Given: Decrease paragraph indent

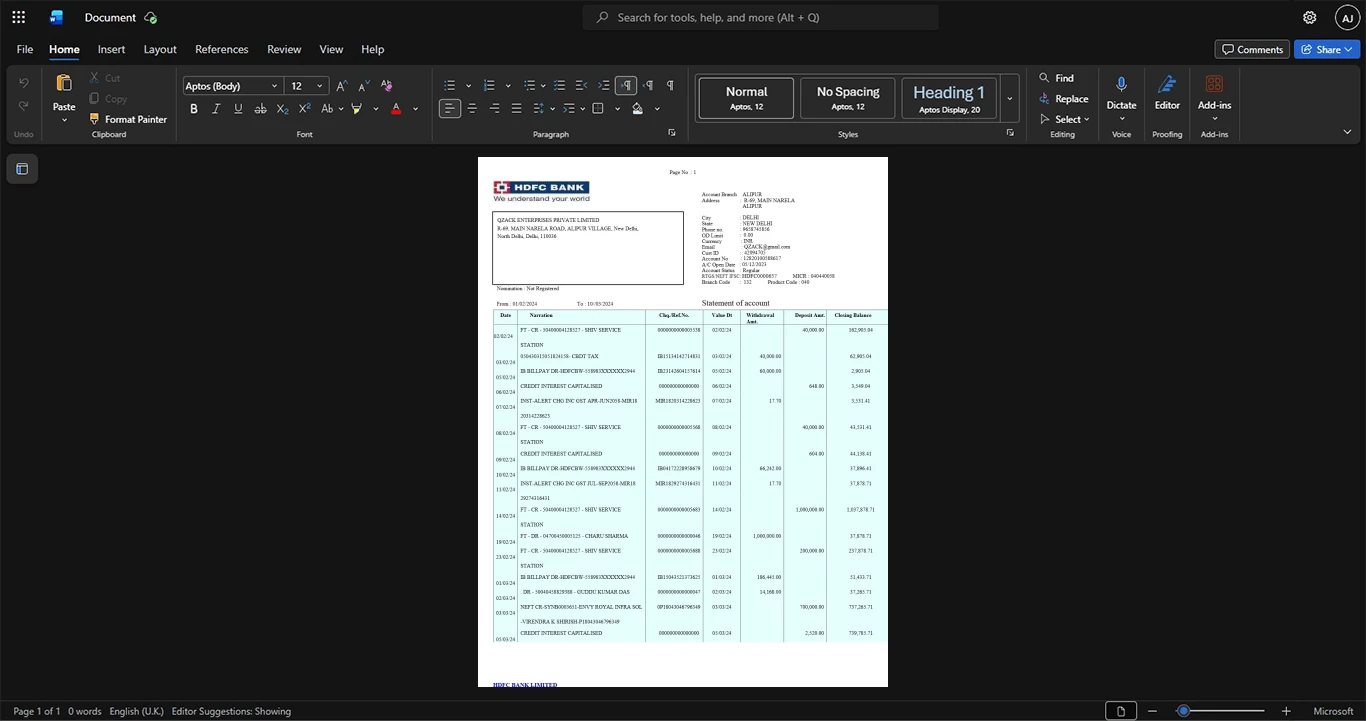Looking at the screenshot, I should pos(582,85).
